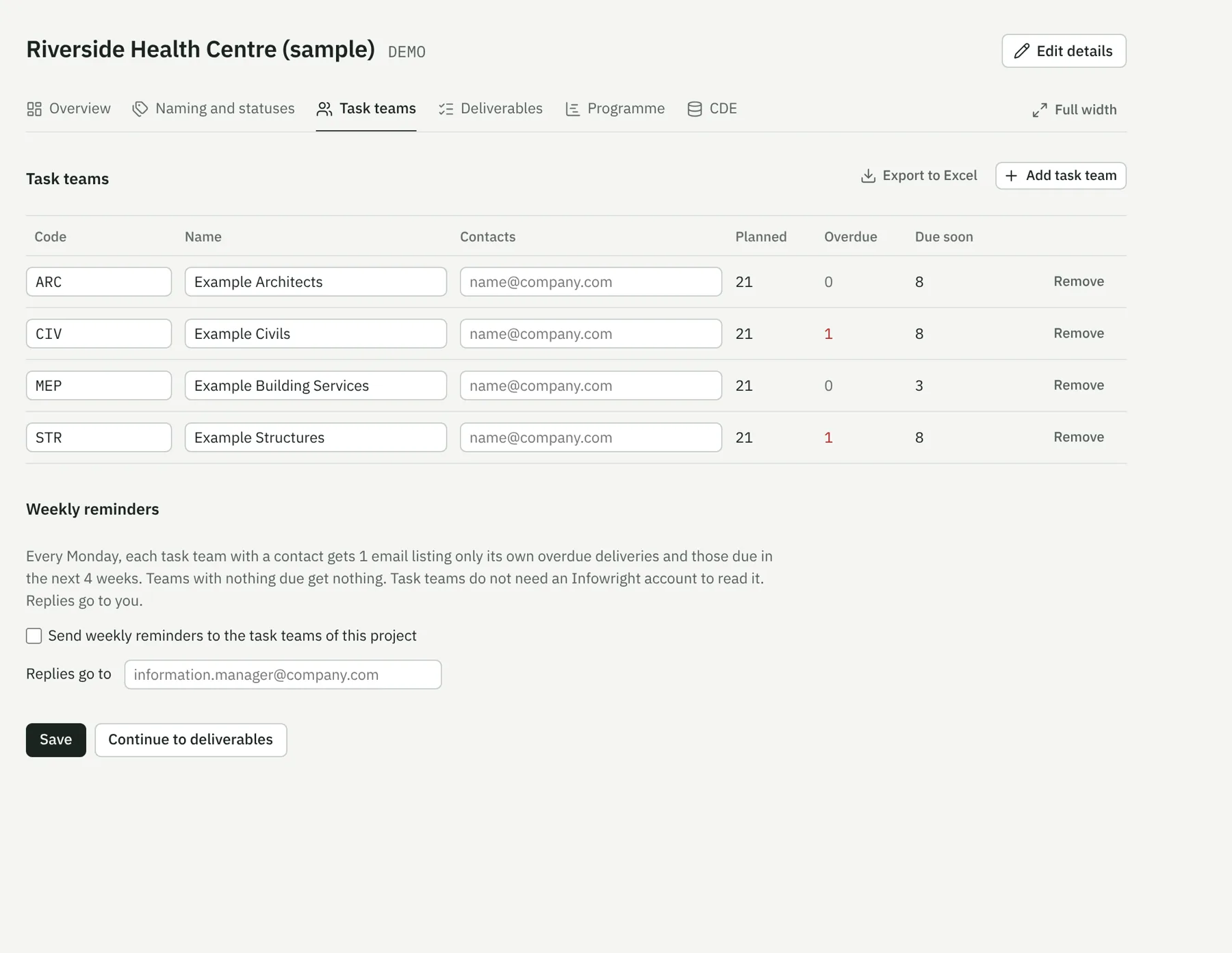Click contacts field for Example Civils
Viewport: 1232px width, 953px height.
[x=591, y=334]
